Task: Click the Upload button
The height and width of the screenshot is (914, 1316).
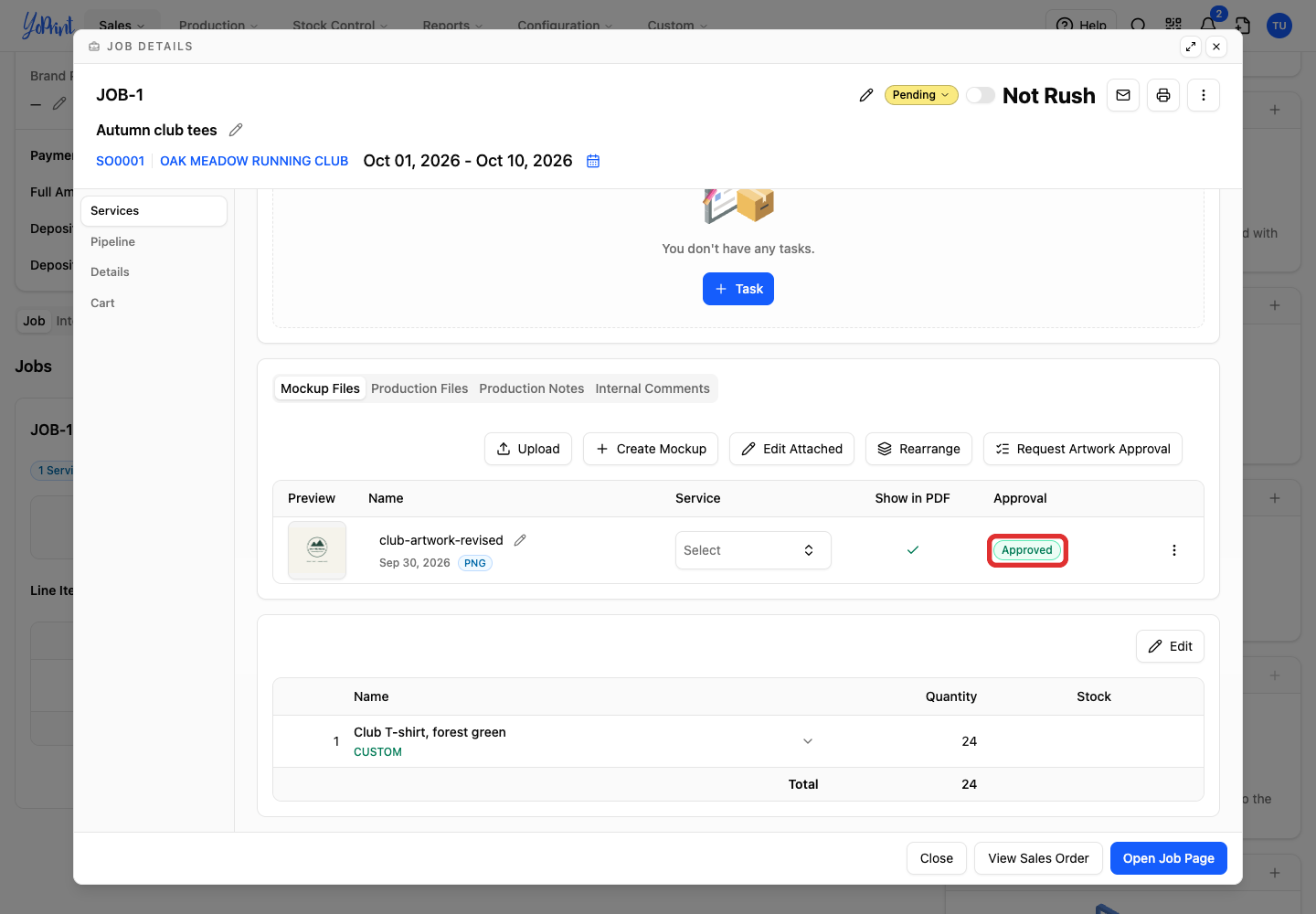Action: tap(528, 449)
